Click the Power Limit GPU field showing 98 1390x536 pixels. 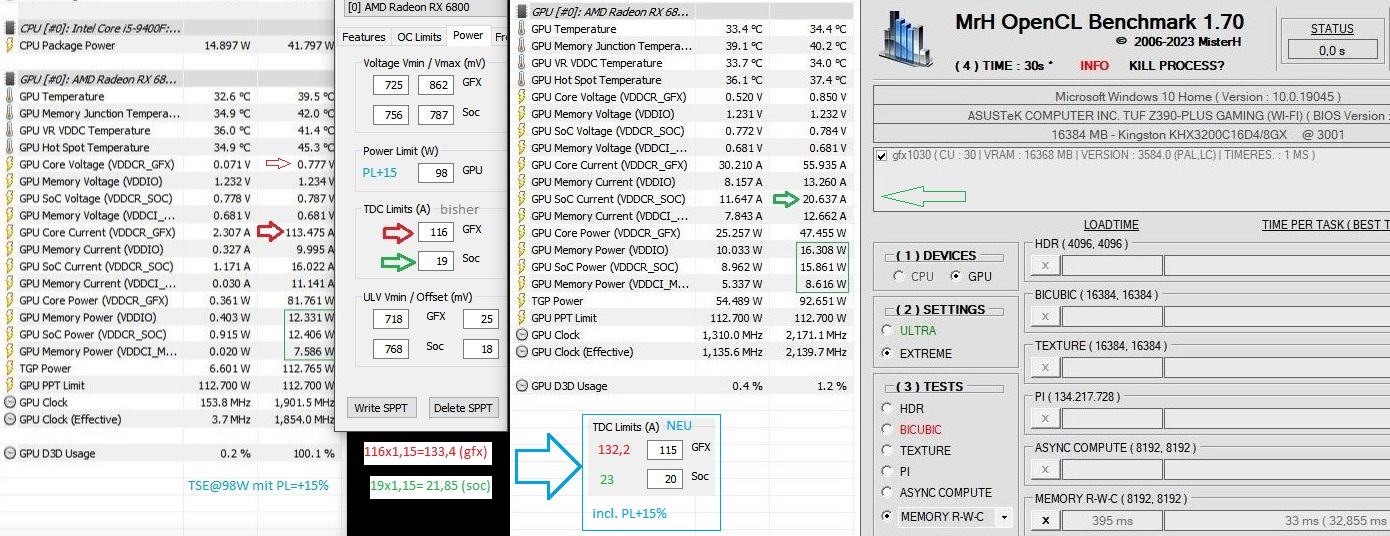click(436, 172)
